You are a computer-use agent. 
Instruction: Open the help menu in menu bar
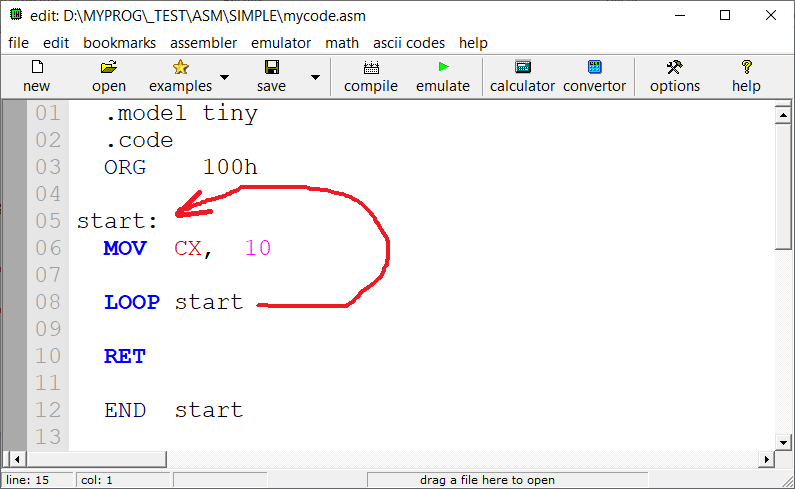click(473, 43)
